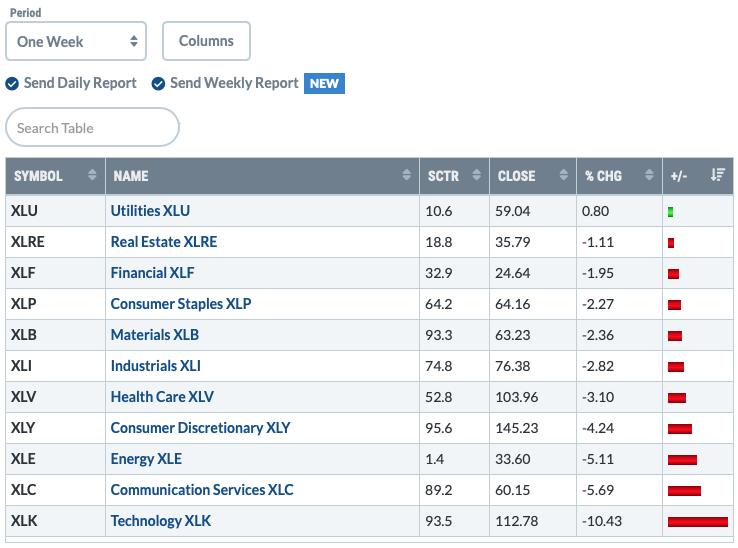The width and height of the screenshot is (738, 548).
Task: Open Communication Services XLC link
Action: (201, 490)
